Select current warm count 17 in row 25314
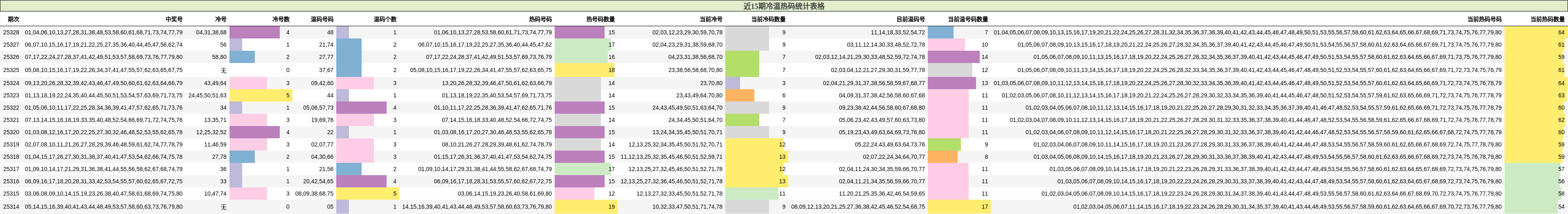1568x214 pixels. click(x=984, y=207)
